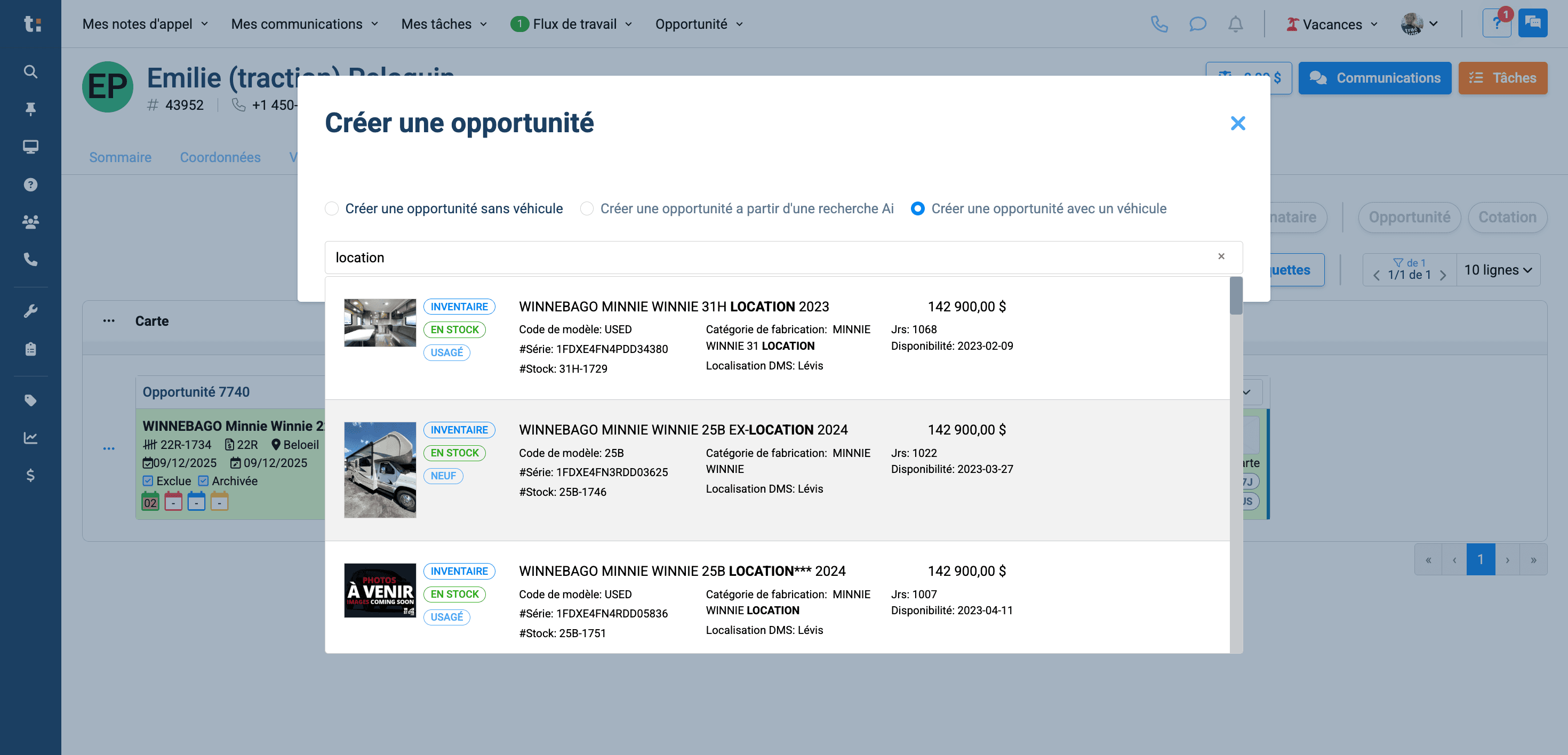Open the tag icon in left sidebar
This screenshot has height=755, width=1568.
[x=30, y=400]
